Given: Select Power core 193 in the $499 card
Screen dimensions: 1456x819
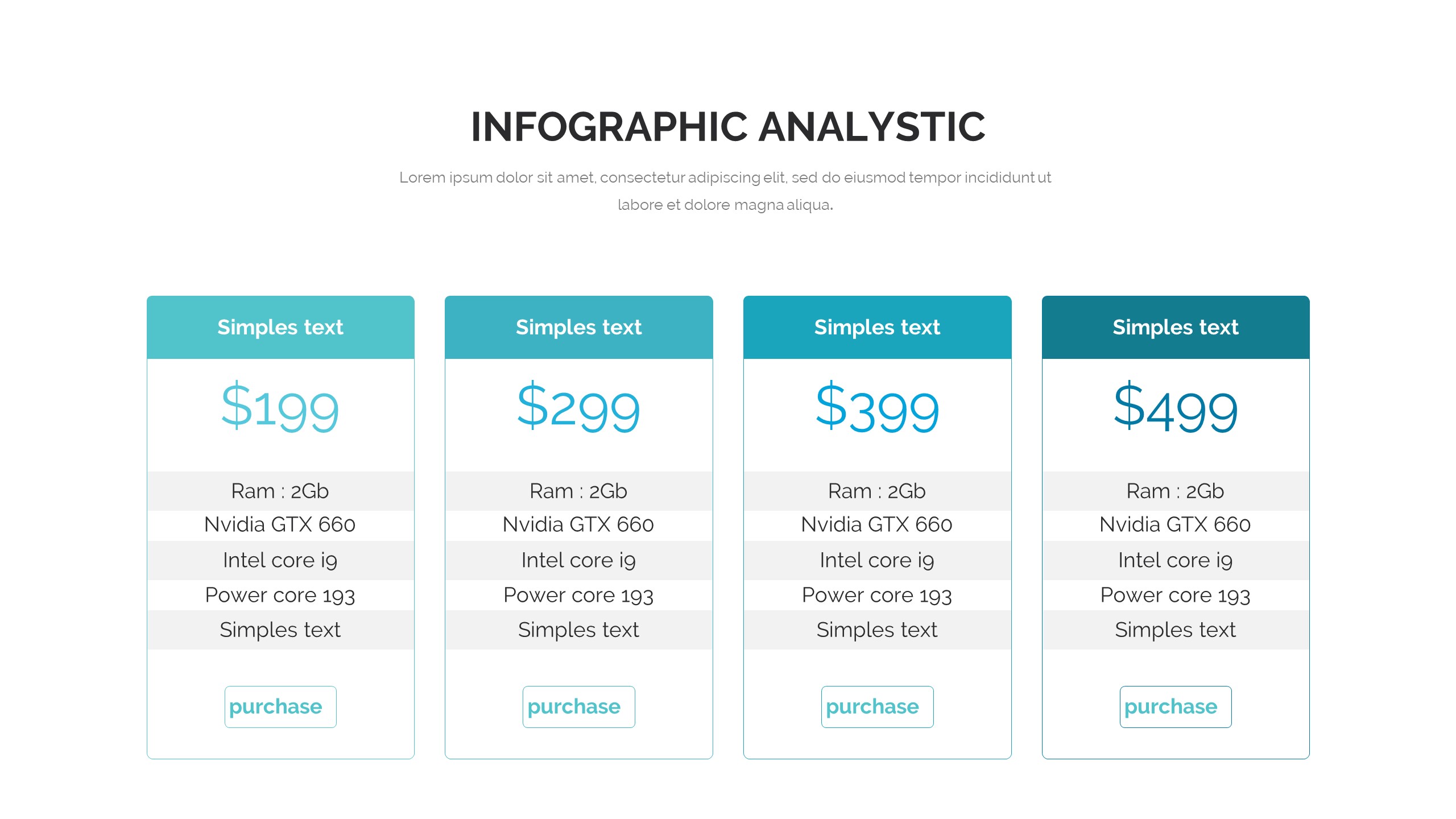Looking at the screenshot, I should coord(1175,595).
